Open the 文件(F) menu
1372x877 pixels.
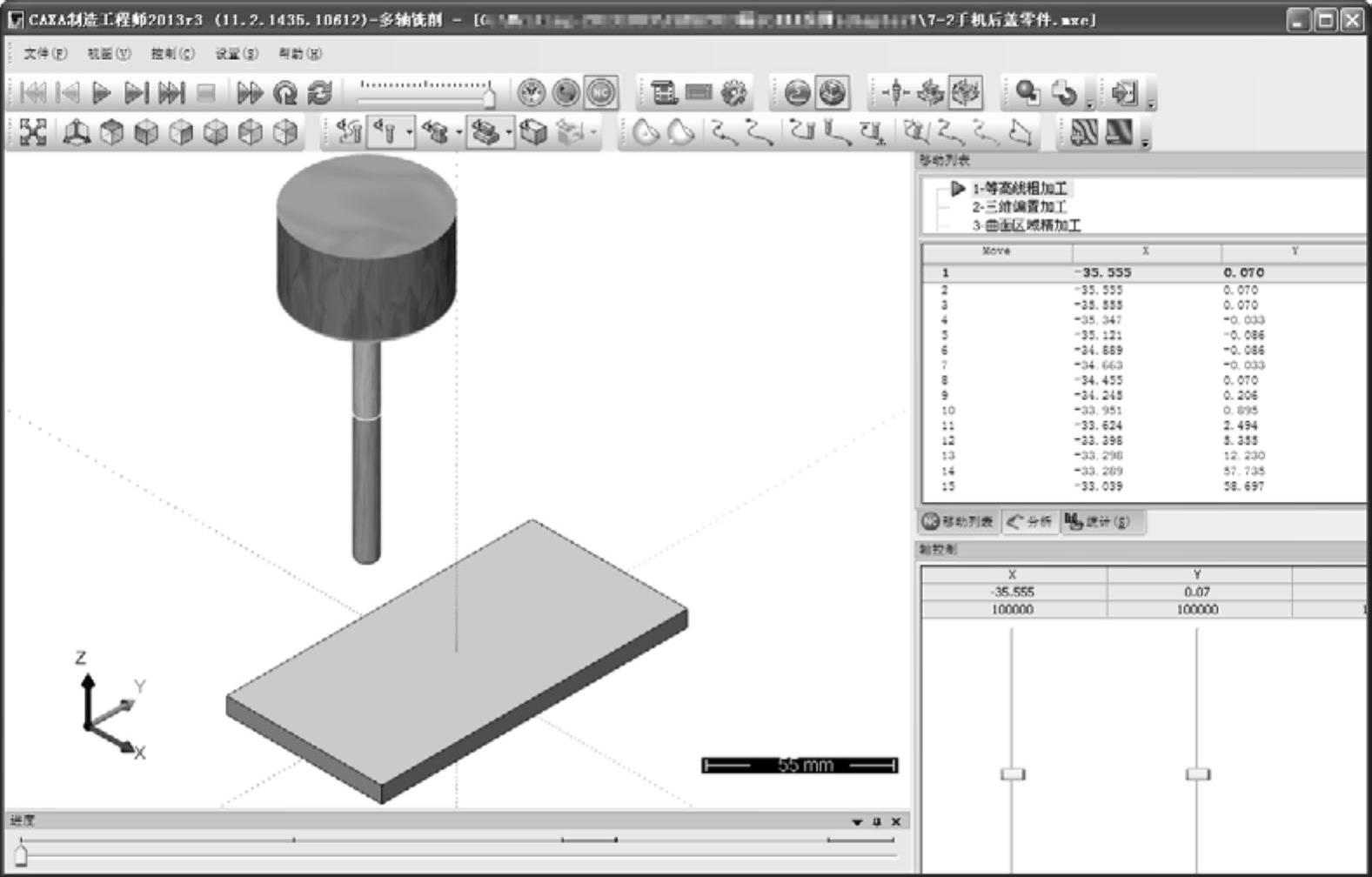(45, 54)
